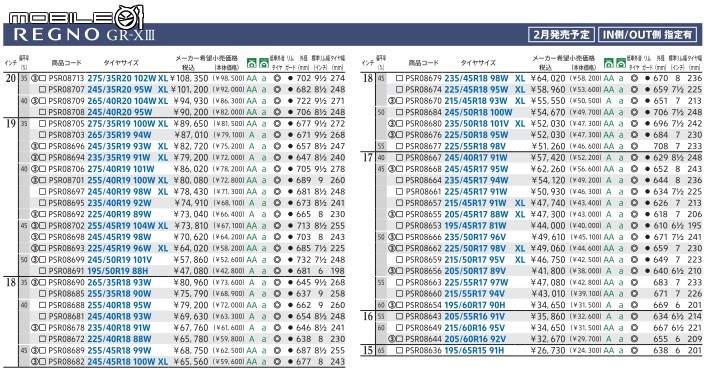This screenshot has height=370, width=704.
Task: Select tire size 225/45R19 96W XL
Action: click(x=128, y=248)
